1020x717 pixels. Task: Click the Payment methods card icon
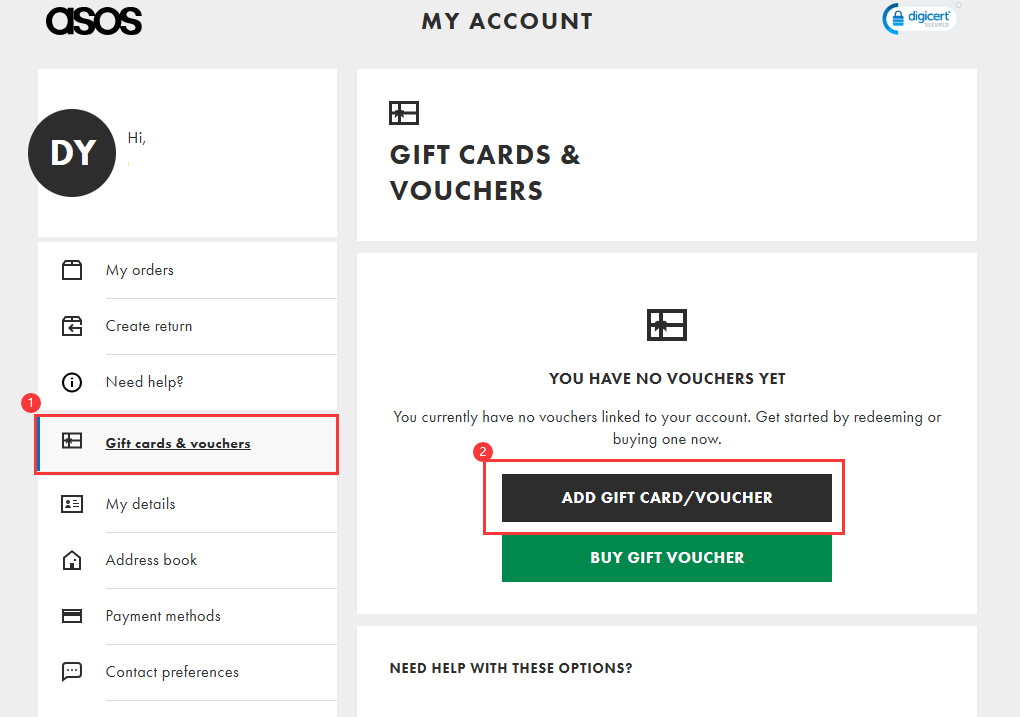coord(72,616)
